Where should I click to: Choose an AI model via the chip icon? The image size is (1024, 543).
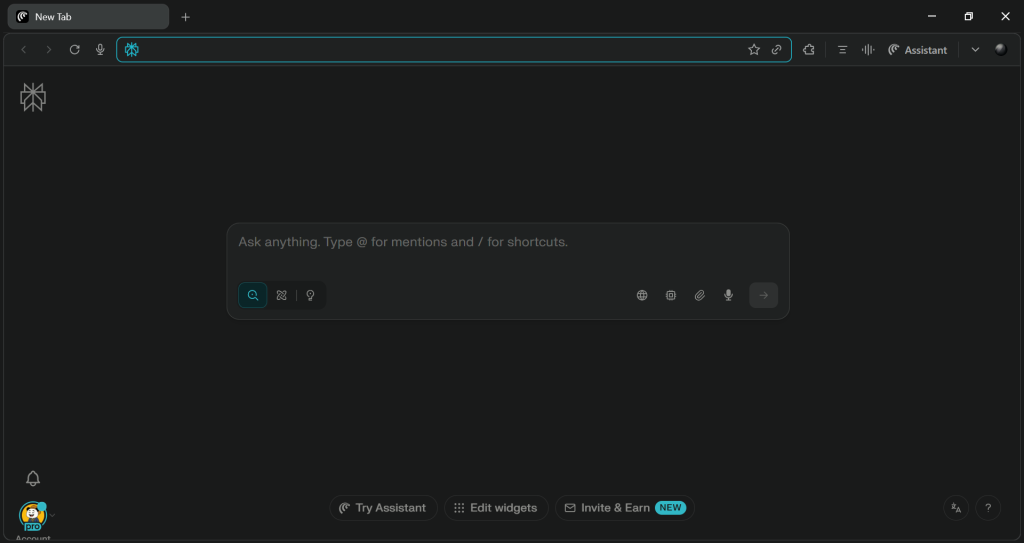coord(671,295)
